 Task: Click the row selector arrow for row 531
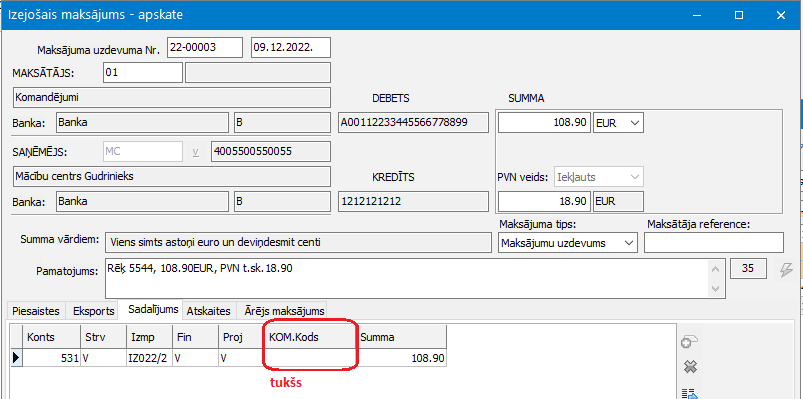(x=16, y=358)
